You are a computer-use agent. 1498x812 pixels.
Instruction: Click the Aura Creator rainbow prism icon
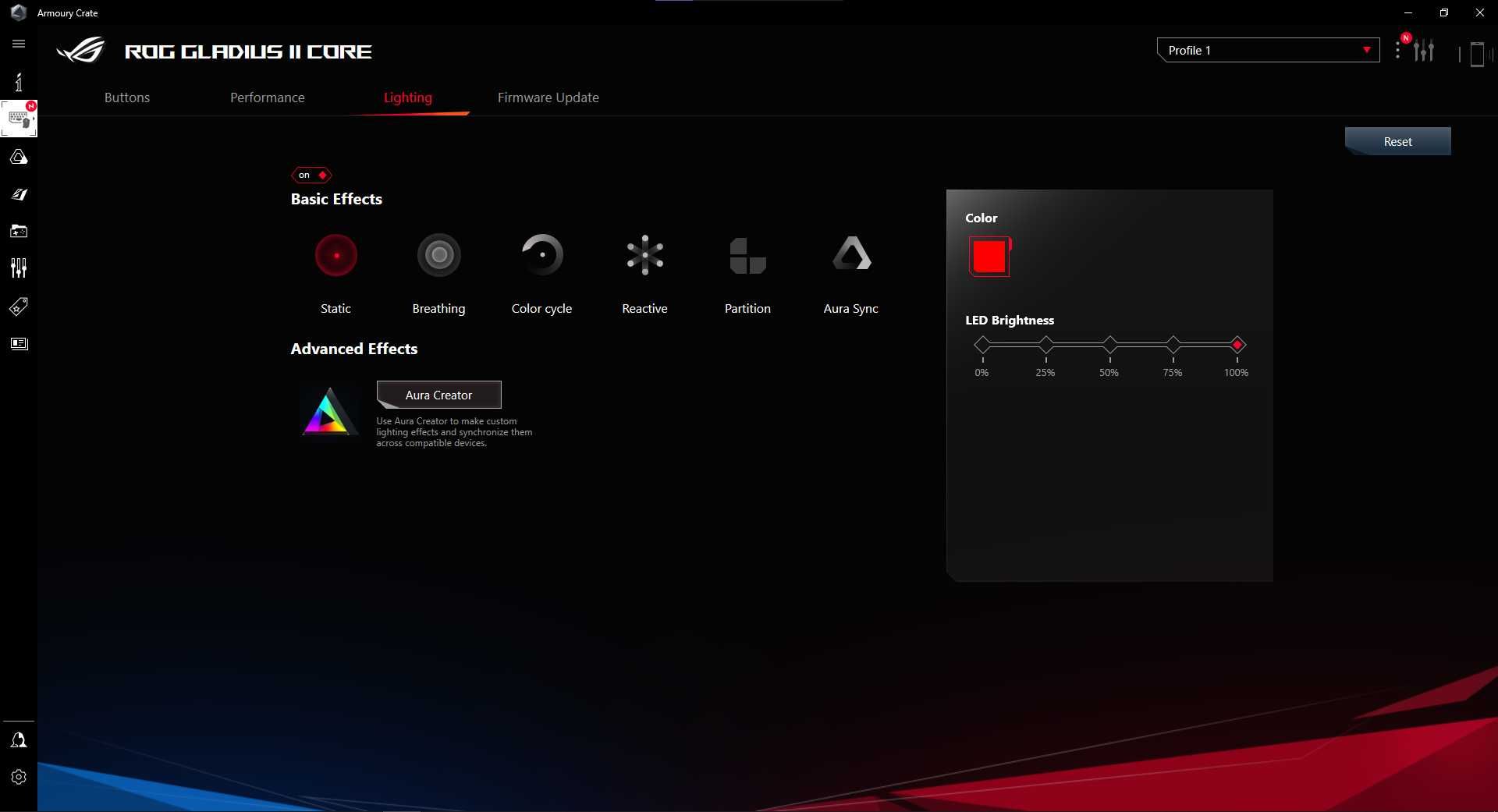coord(329,411)
